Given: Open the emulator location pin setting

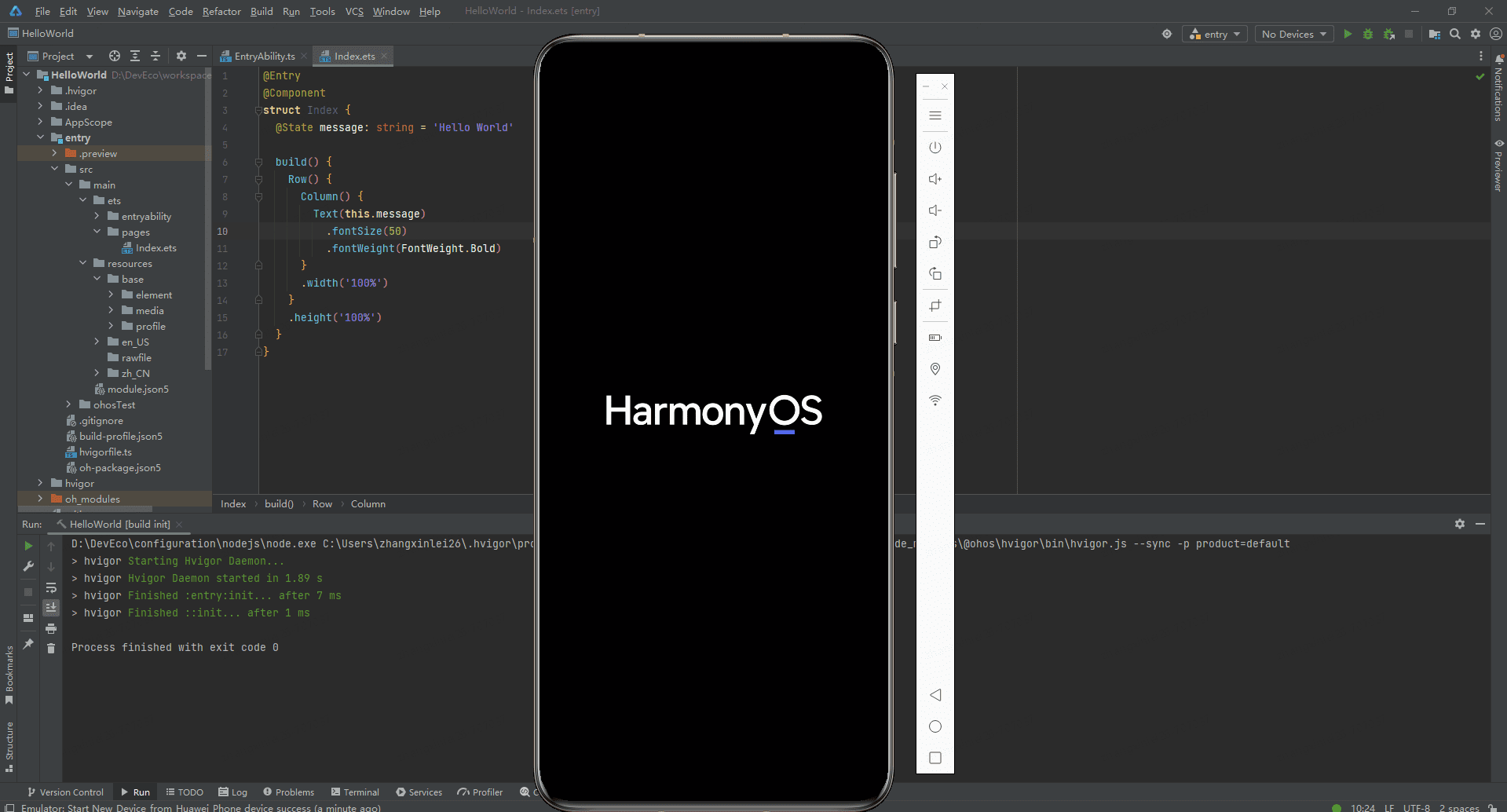Looking at the screenshot, I should (935, 369).
